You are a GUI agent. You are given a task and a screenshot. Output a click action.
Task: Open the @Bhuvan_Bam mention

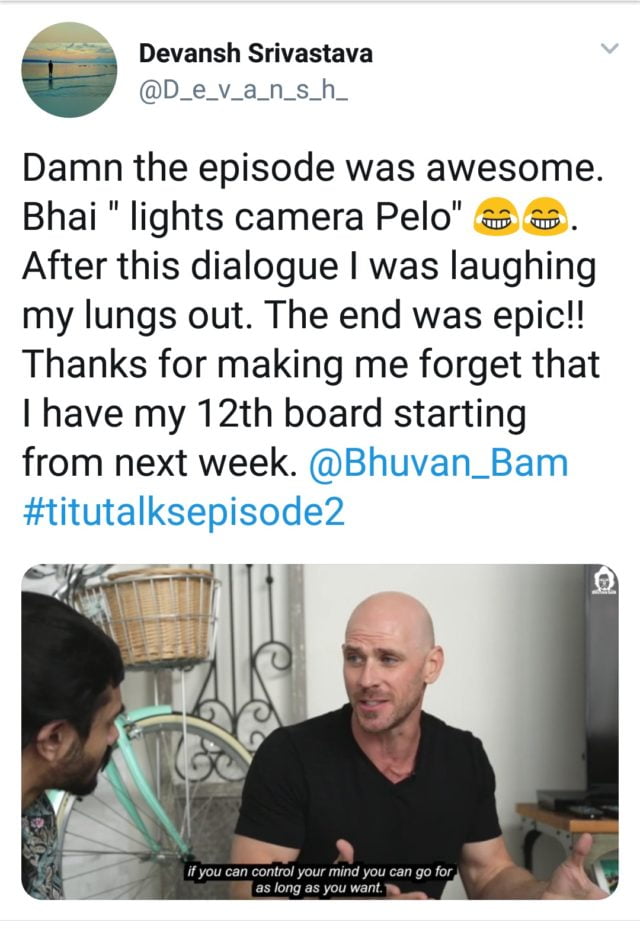coord(438,463)
